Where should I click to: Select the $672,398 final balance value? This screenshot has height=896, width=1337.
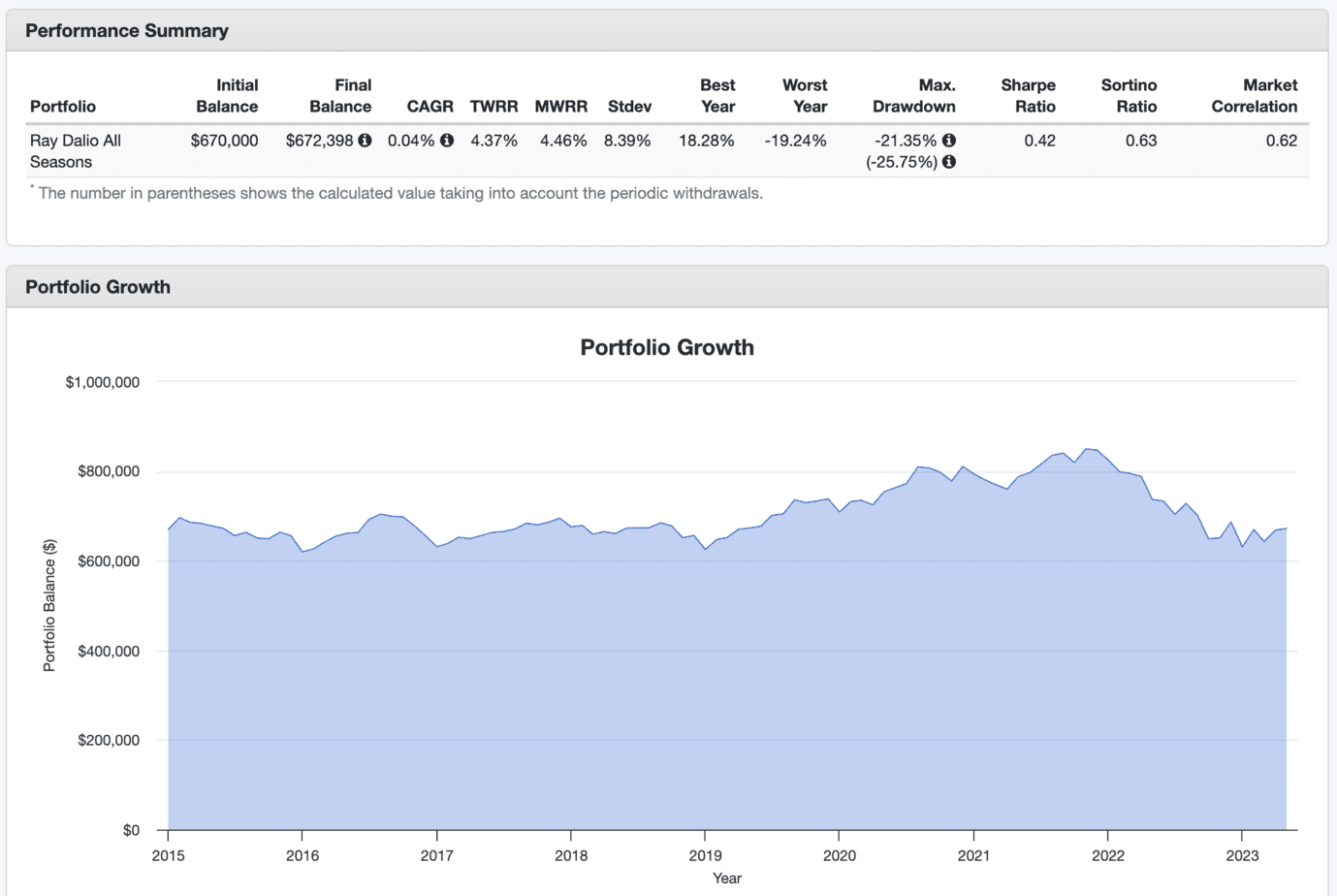point(319,141)
